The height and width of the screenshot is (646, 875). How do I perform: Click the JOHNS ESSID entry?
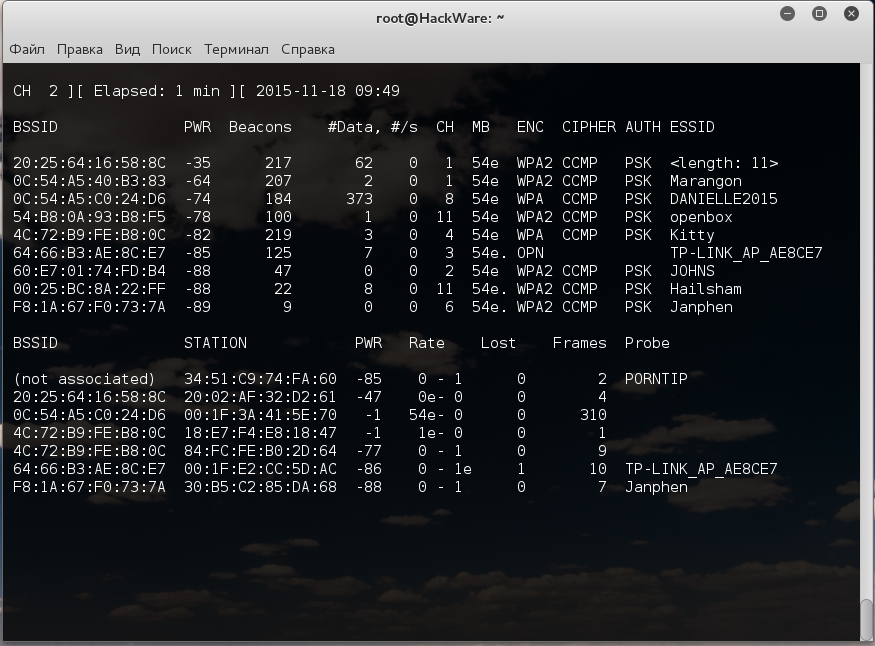click(692, 271)
